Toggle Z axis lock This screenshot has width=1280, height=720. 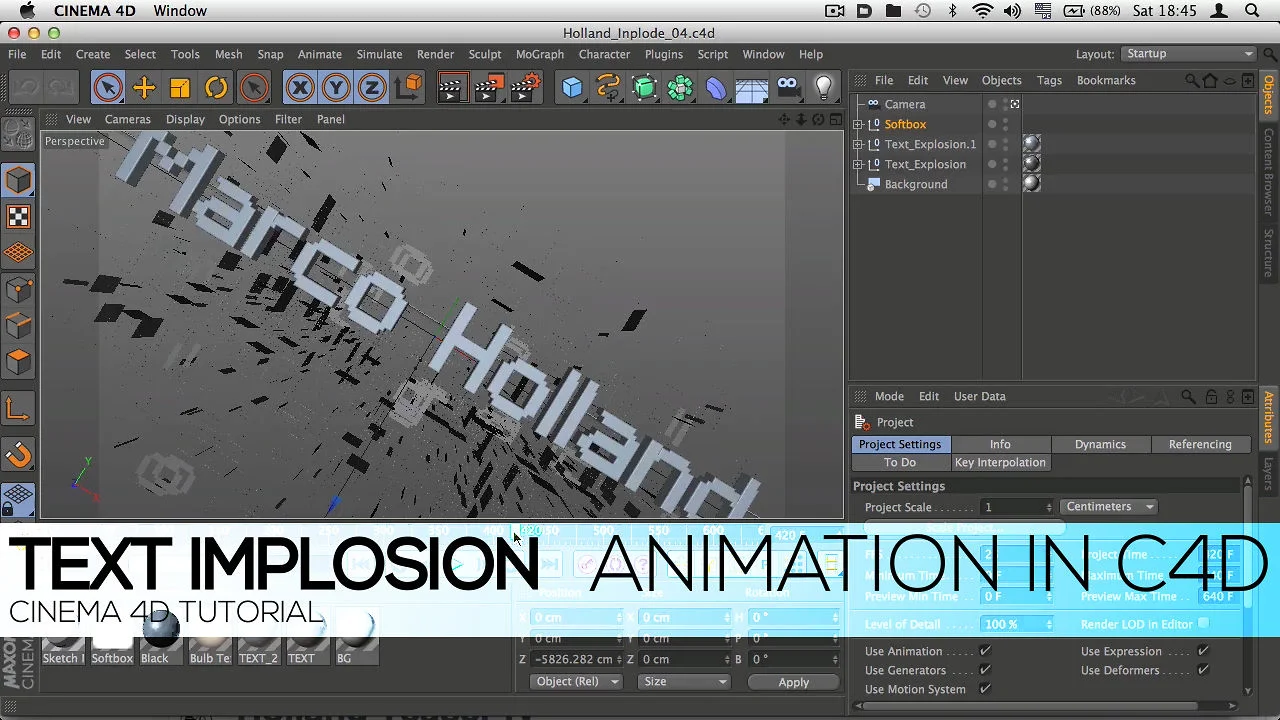(x=372, y=88)
